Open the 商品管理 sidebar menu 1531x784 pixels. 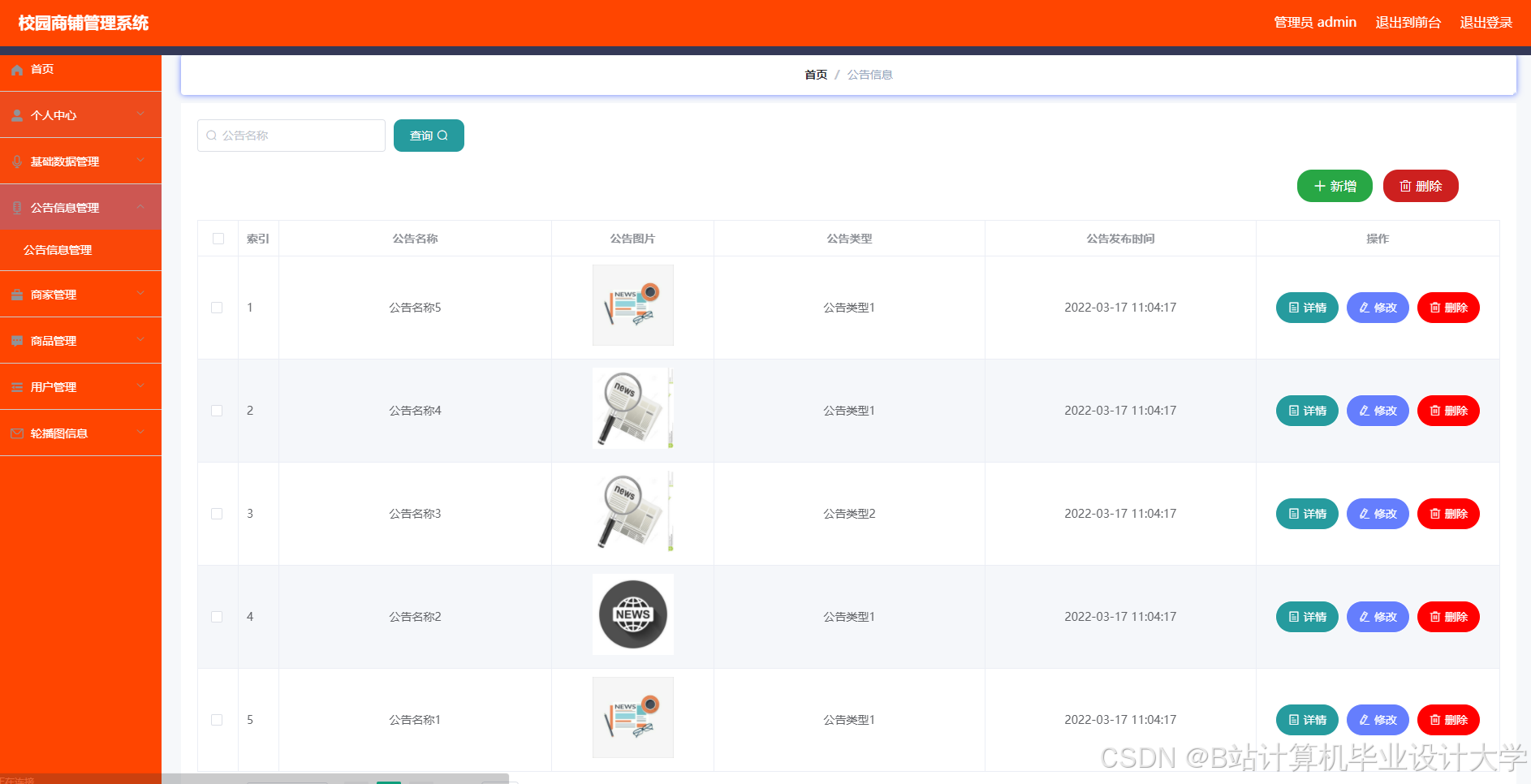80,341
